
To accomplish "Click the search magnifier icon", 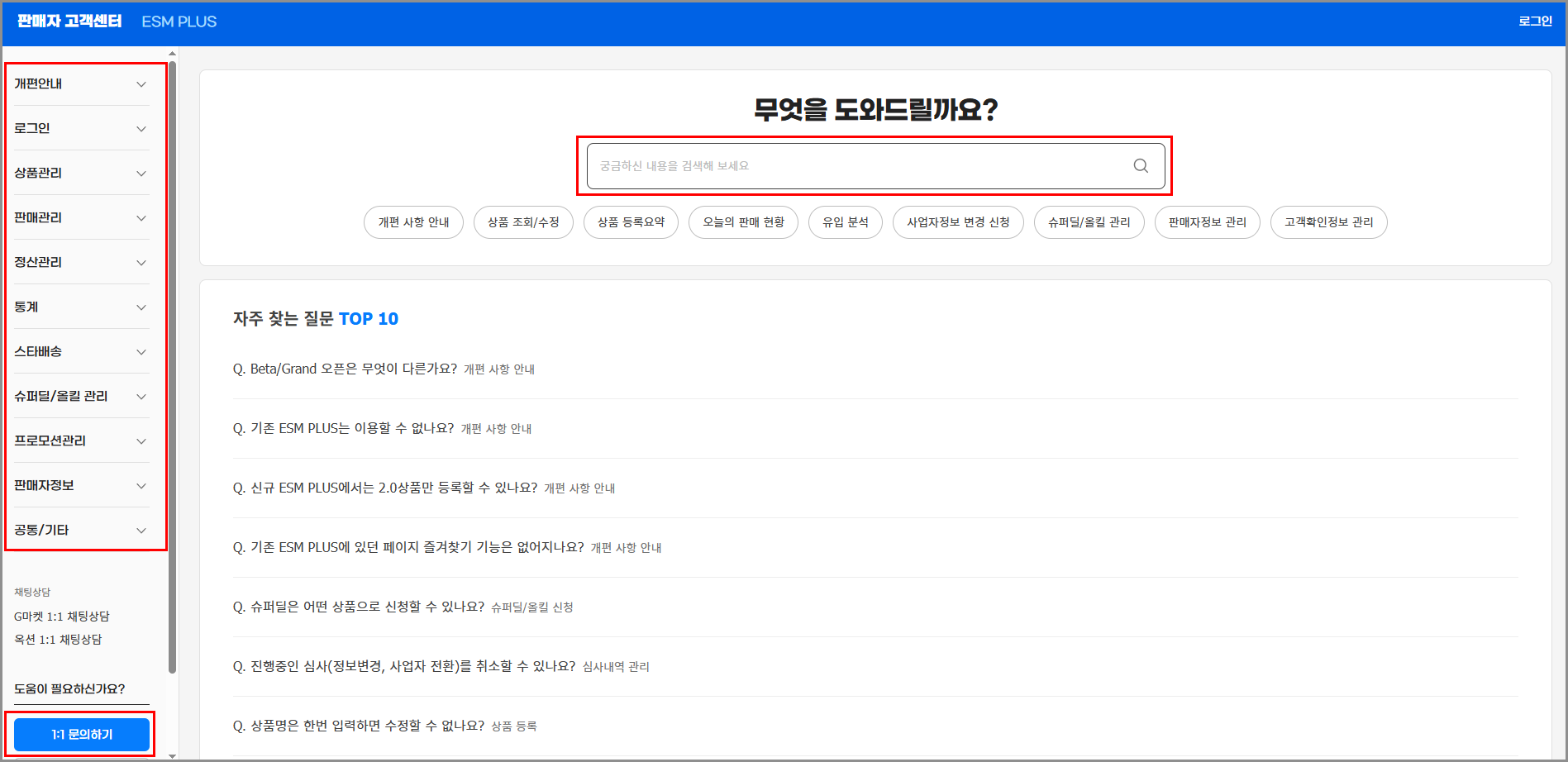I will 1141,166.
